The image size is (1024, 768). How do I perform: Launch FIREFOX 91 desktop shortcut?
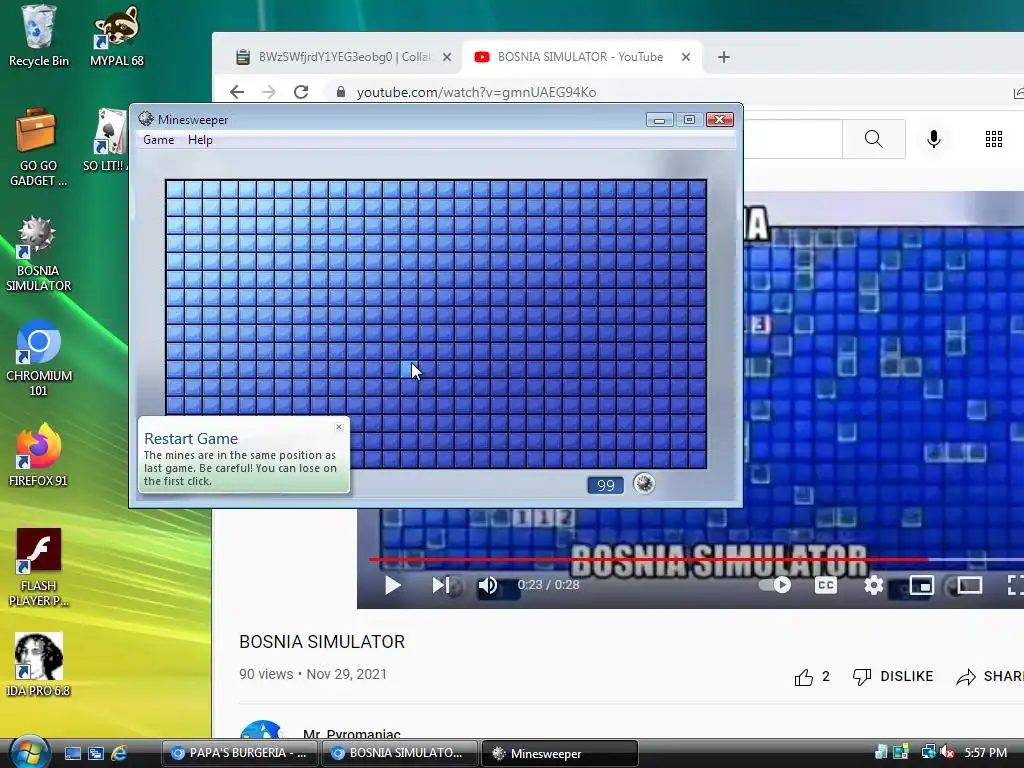[x=38, y=455]
